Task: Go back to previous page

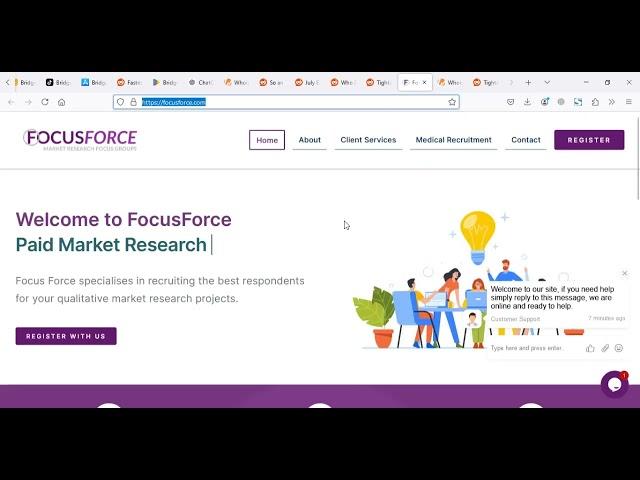Action: 11,102
